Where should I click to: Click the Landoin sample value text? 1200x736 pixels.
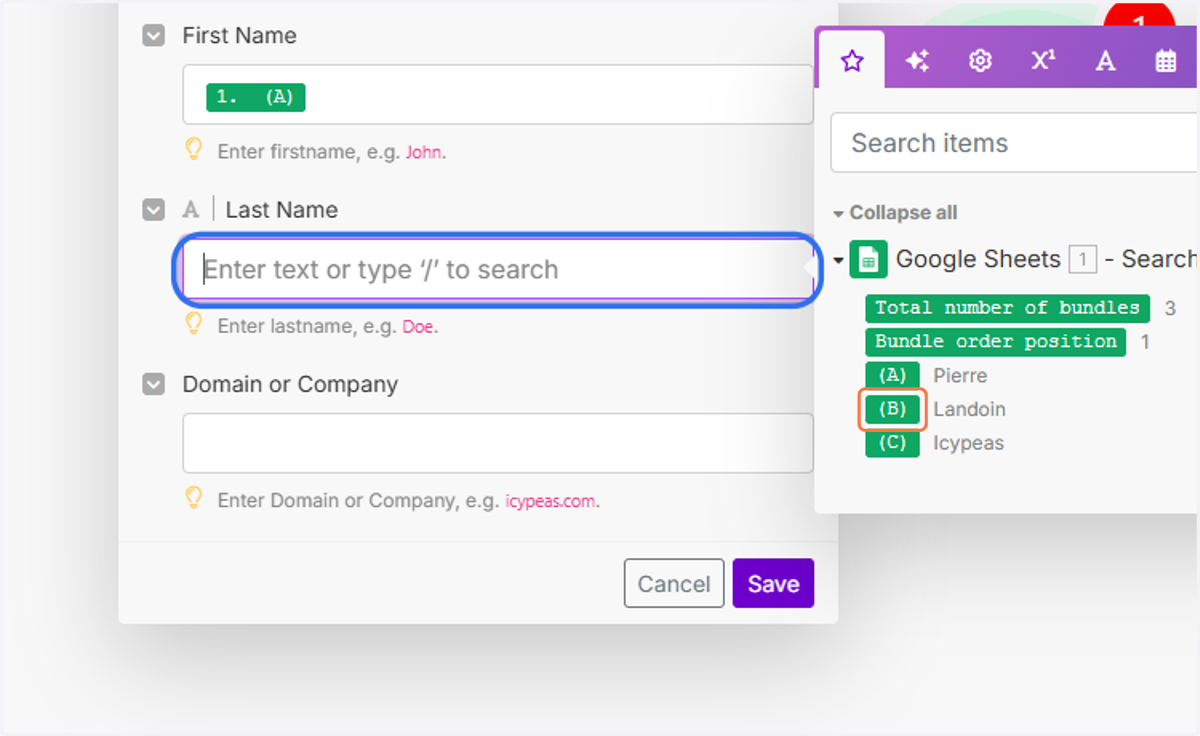pyautogui.click(x=969, y=409)
